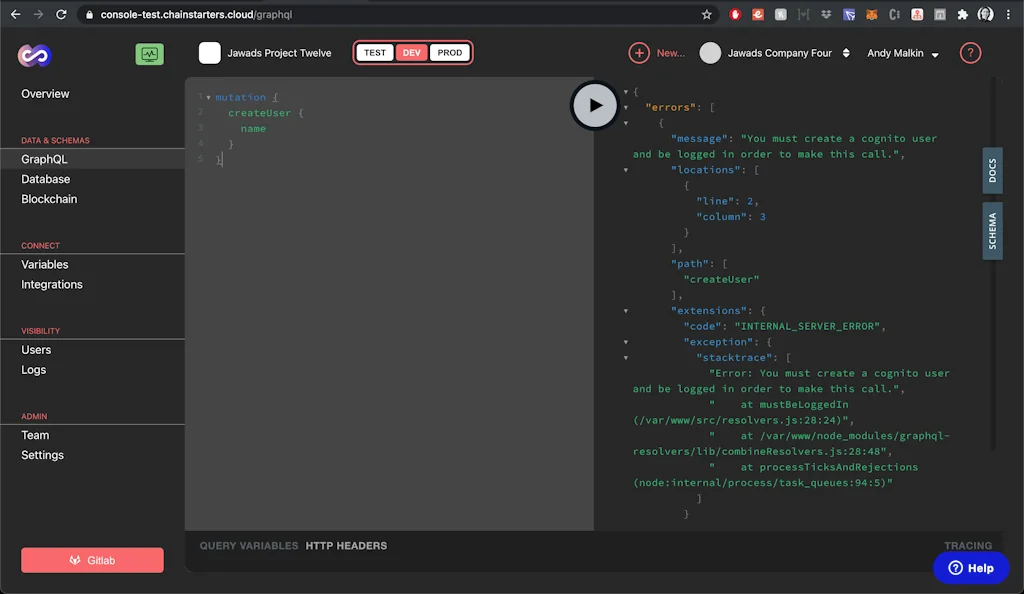Open help via the question mark icon
This screenshot has height=594, width=1024.
(968, 53)
